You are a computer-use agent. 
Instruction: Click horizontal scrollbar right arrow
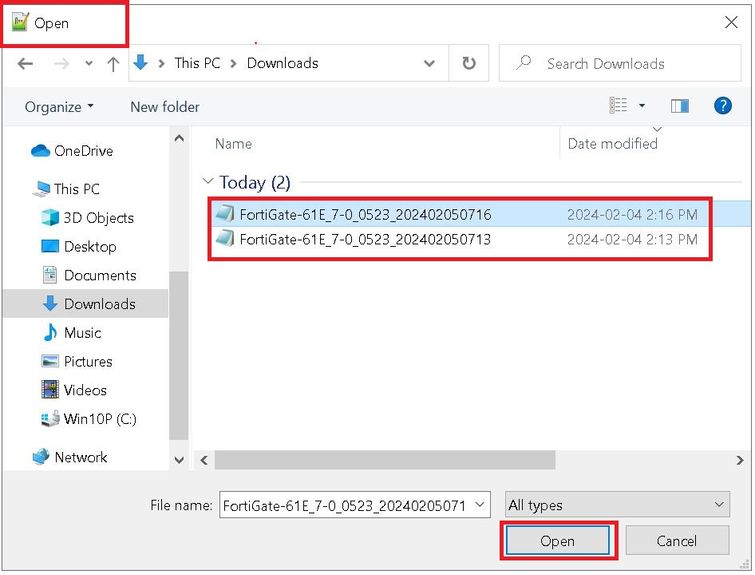pyautogui.click(x=740, y=460)
